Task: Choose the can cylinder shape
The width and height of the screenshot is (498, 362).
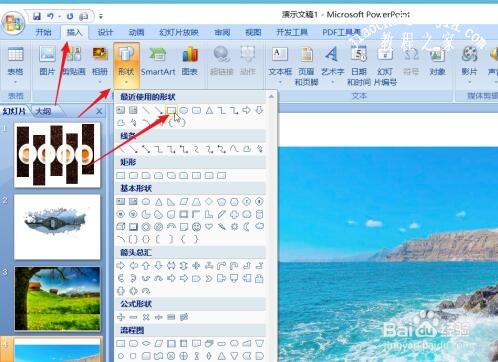Action: pyautogui.click(x=260, y=214)
